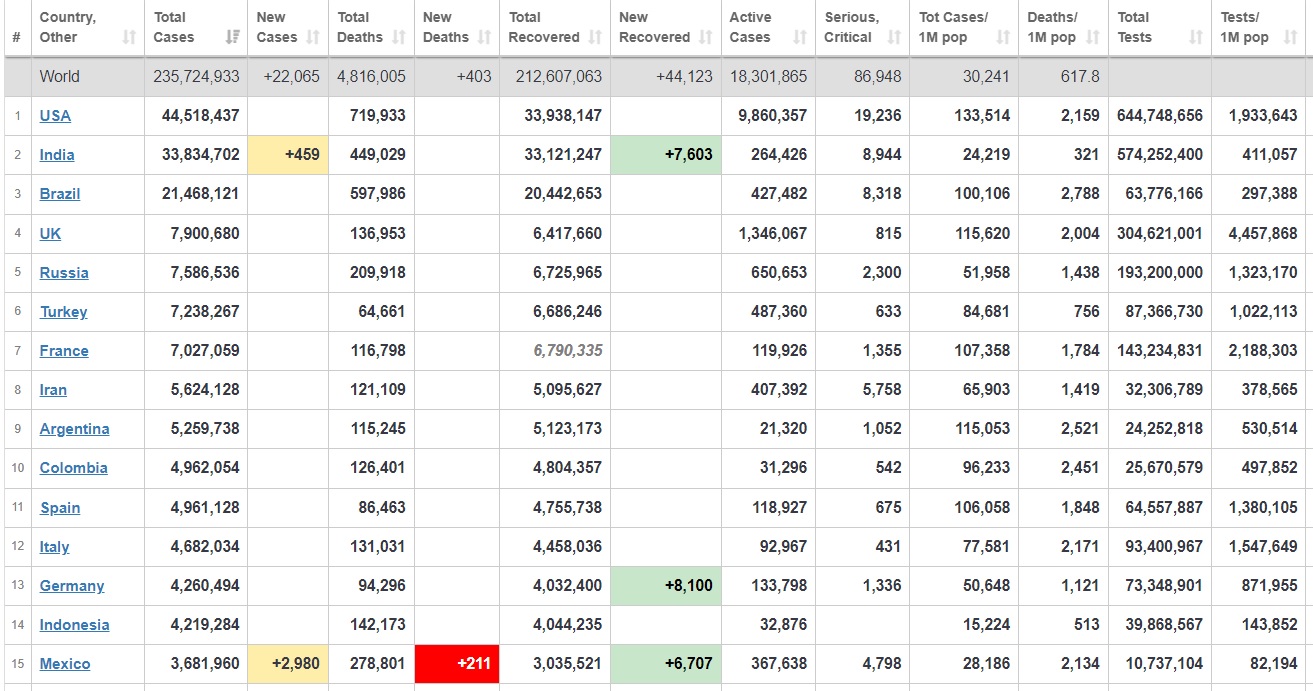This screenshot has width=1313, height=691.
Task: Click World new cases +22,065
Action: [x=290, y=76]
